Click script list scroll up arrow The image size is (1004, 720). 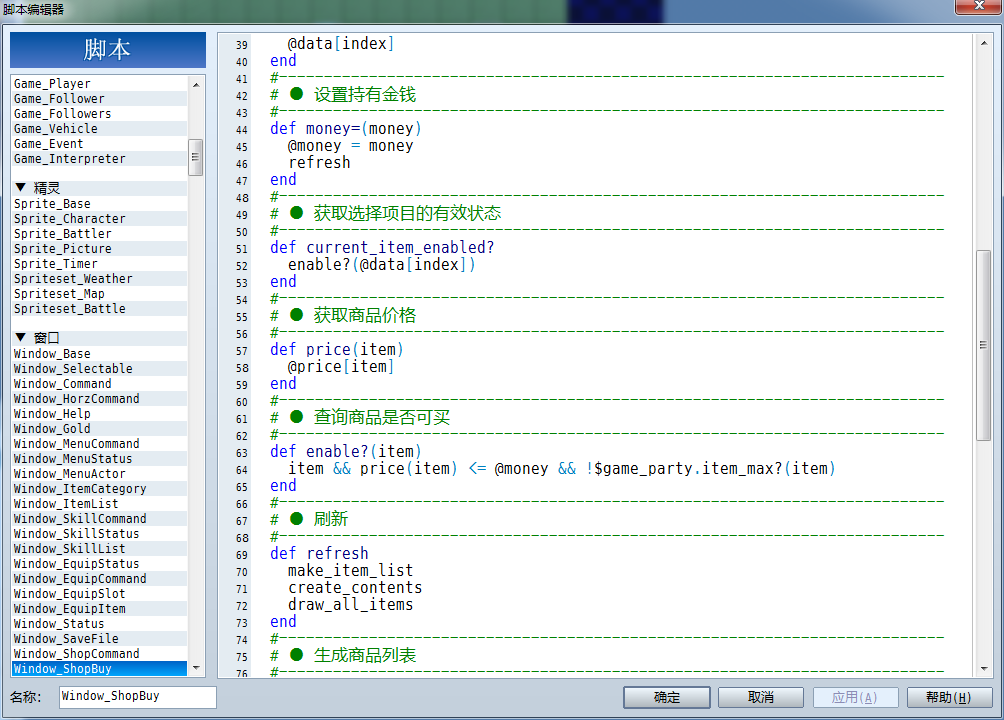(196, 85)
